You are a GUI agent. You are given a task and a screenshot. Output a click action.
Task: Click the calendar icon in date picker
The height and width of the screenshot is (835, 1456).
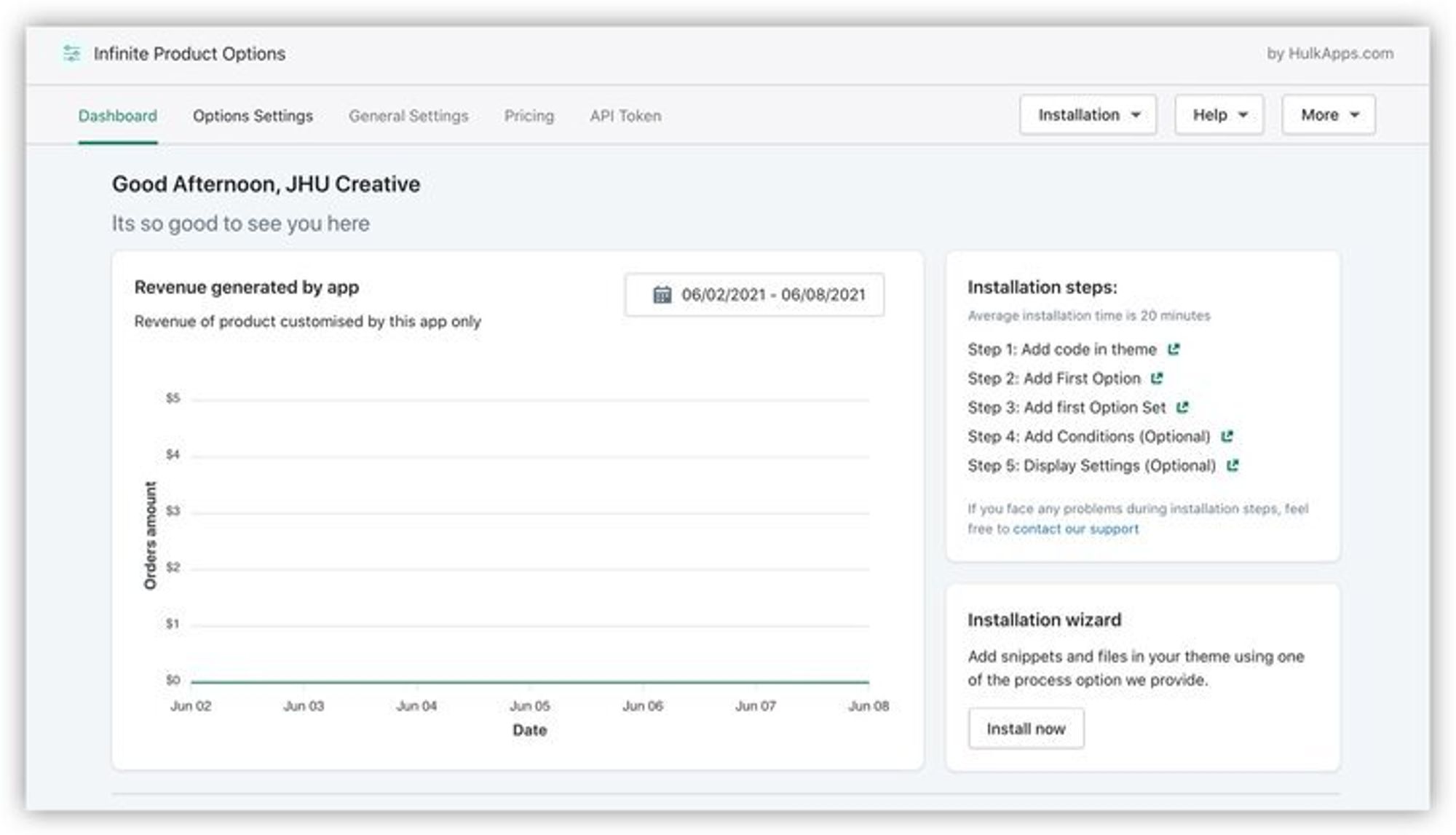[x=662, y=295]
